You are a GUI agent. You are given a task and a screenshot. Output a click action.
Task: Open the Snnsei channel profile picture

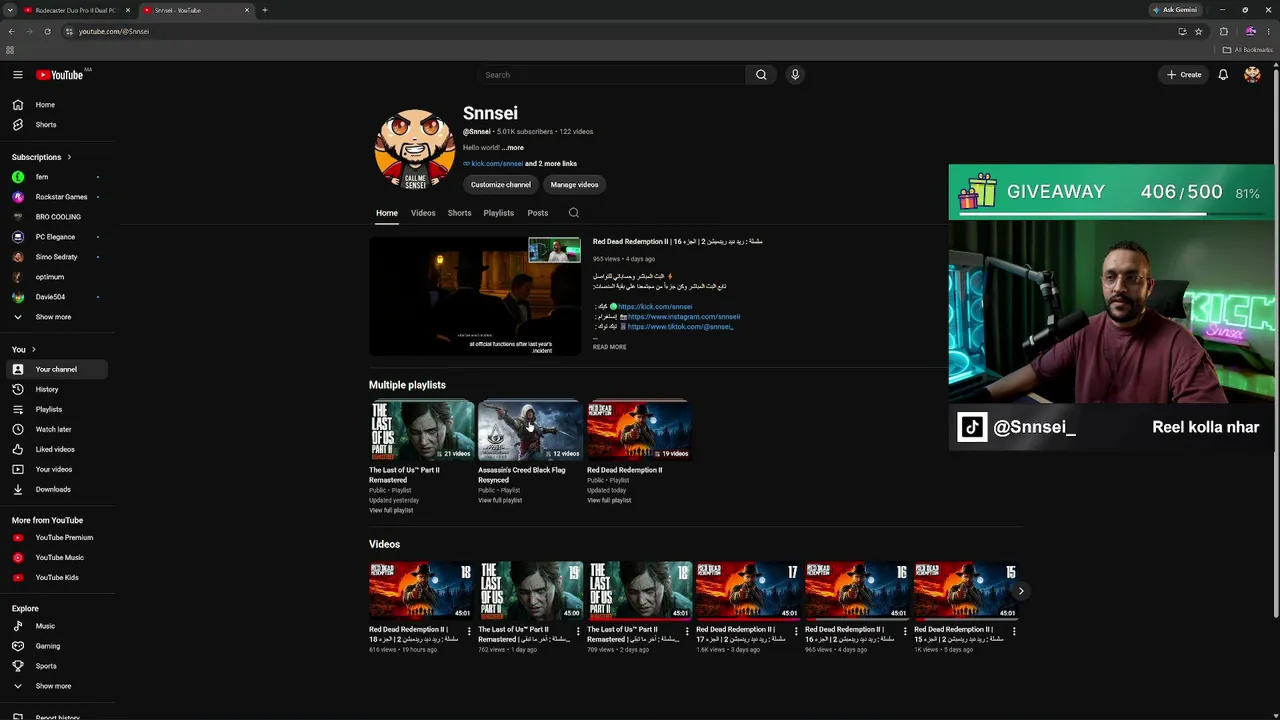point(415,150)
